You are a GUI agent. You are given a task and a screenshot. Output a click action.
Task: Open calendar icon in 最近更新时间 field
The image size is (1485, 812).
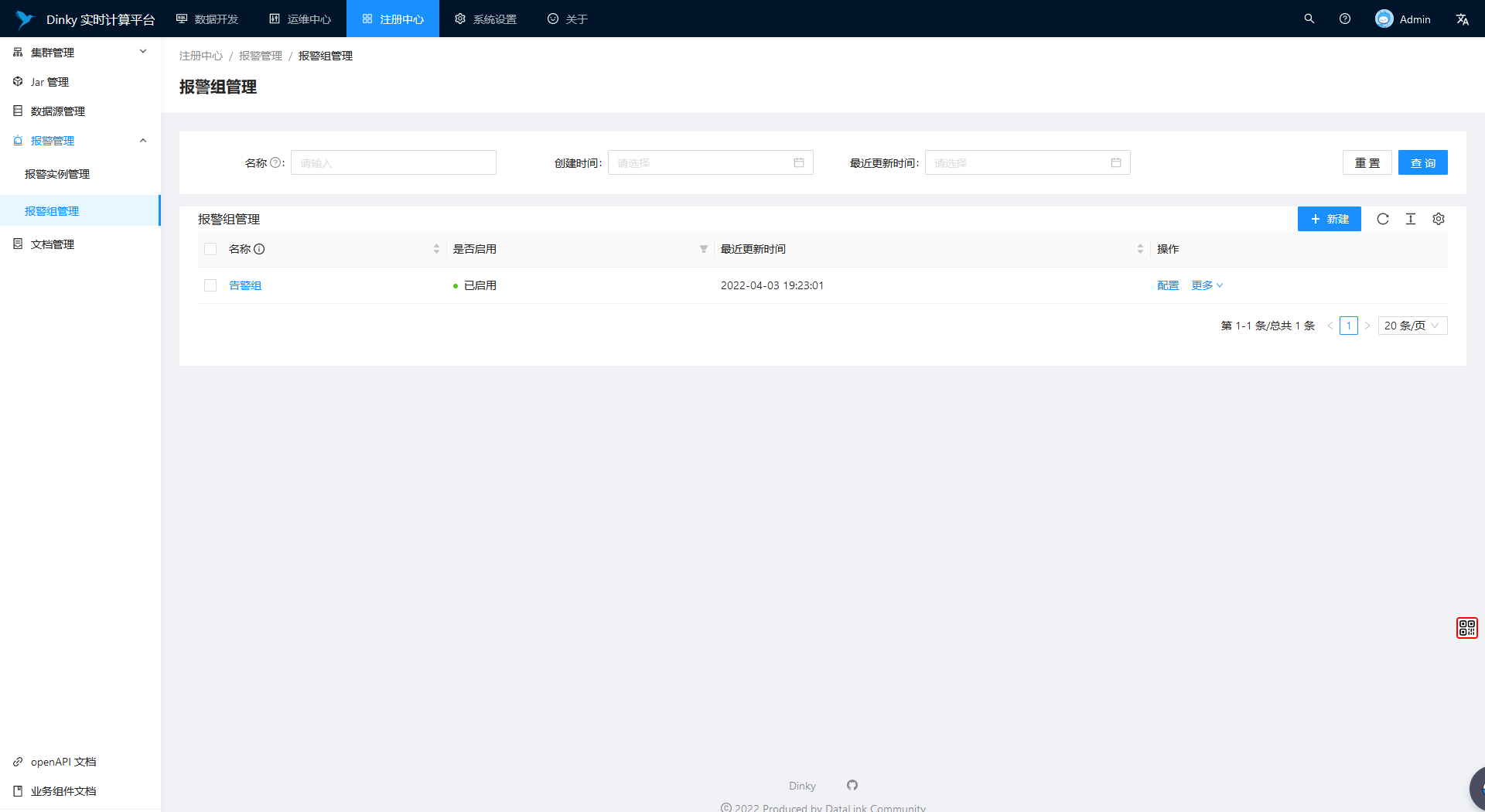[x=1116, y=162]
